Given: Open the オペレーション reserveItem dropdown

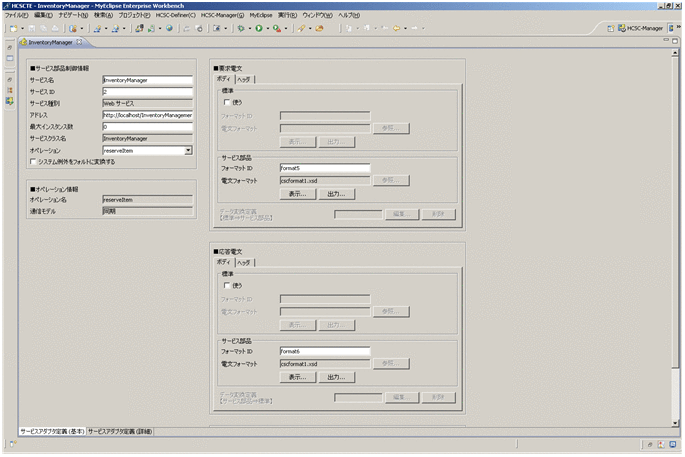Looking at the screenshot, I should 188,150.
